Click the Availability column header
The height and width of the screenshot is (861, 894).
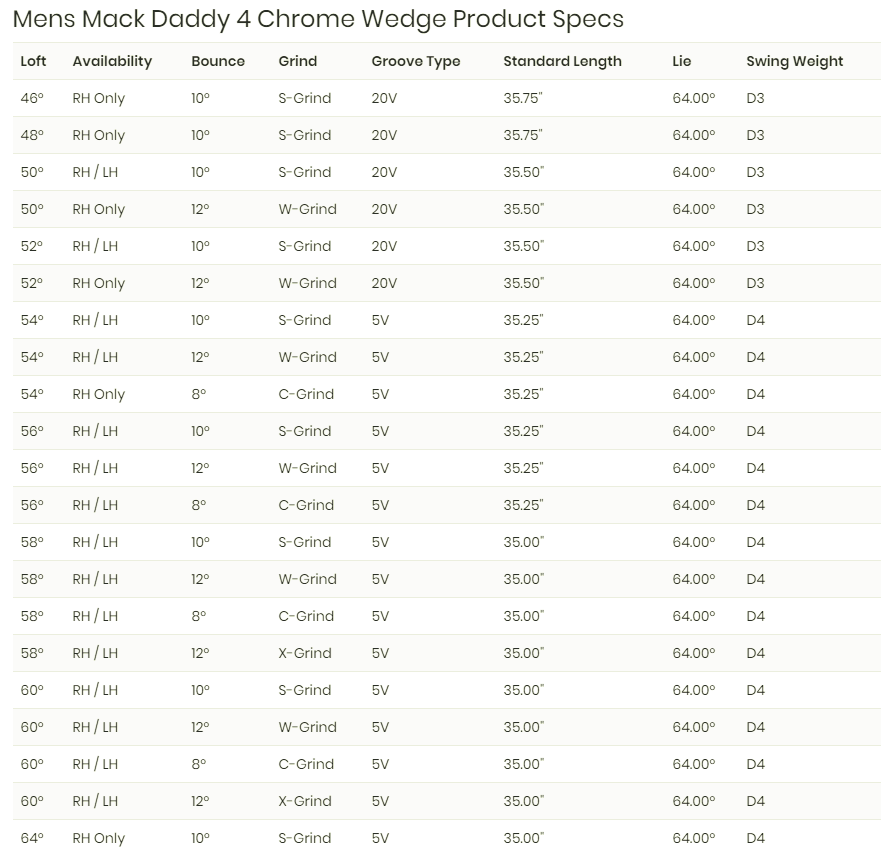tap(112, 61)
